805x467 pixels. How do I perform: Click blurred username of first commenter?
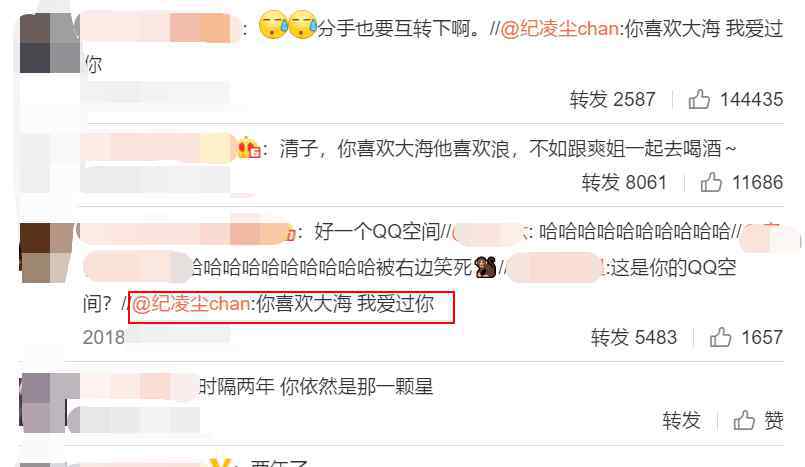pyautogui.click(x=160, y=27)
